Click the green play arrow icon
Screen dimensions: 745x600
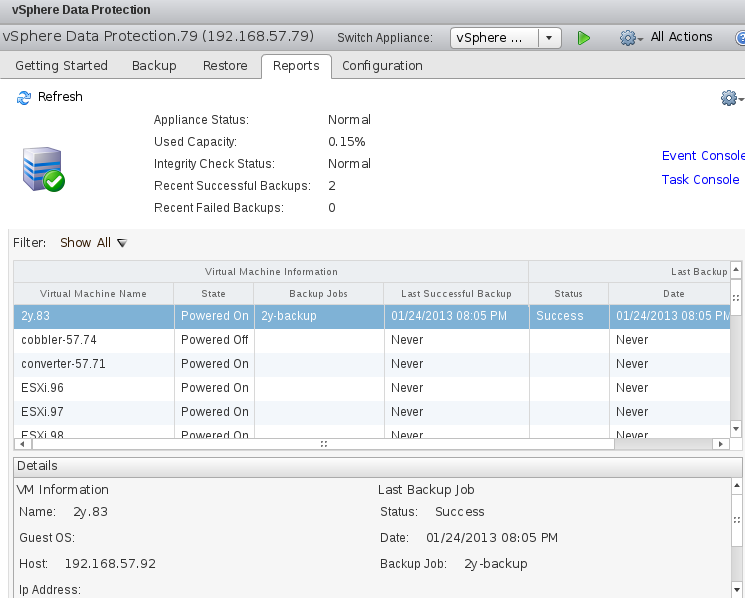(x=583, y=38)
